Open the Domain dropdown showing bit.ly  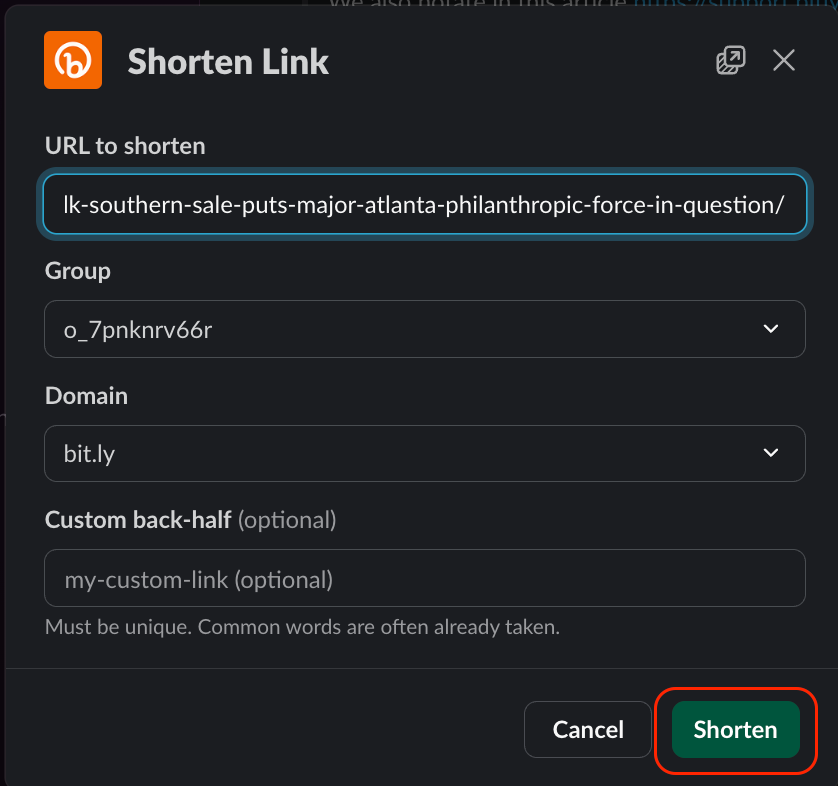tap(425, 453)
